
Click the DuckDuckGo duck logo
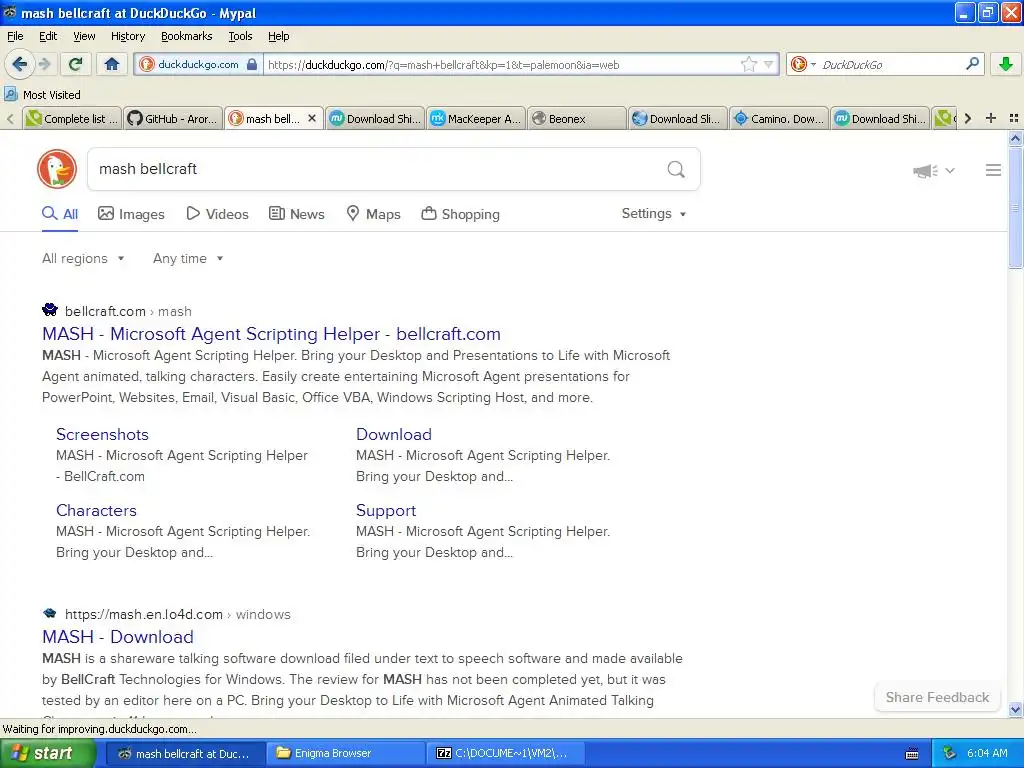pyautogui.click(x=57, y=169)
